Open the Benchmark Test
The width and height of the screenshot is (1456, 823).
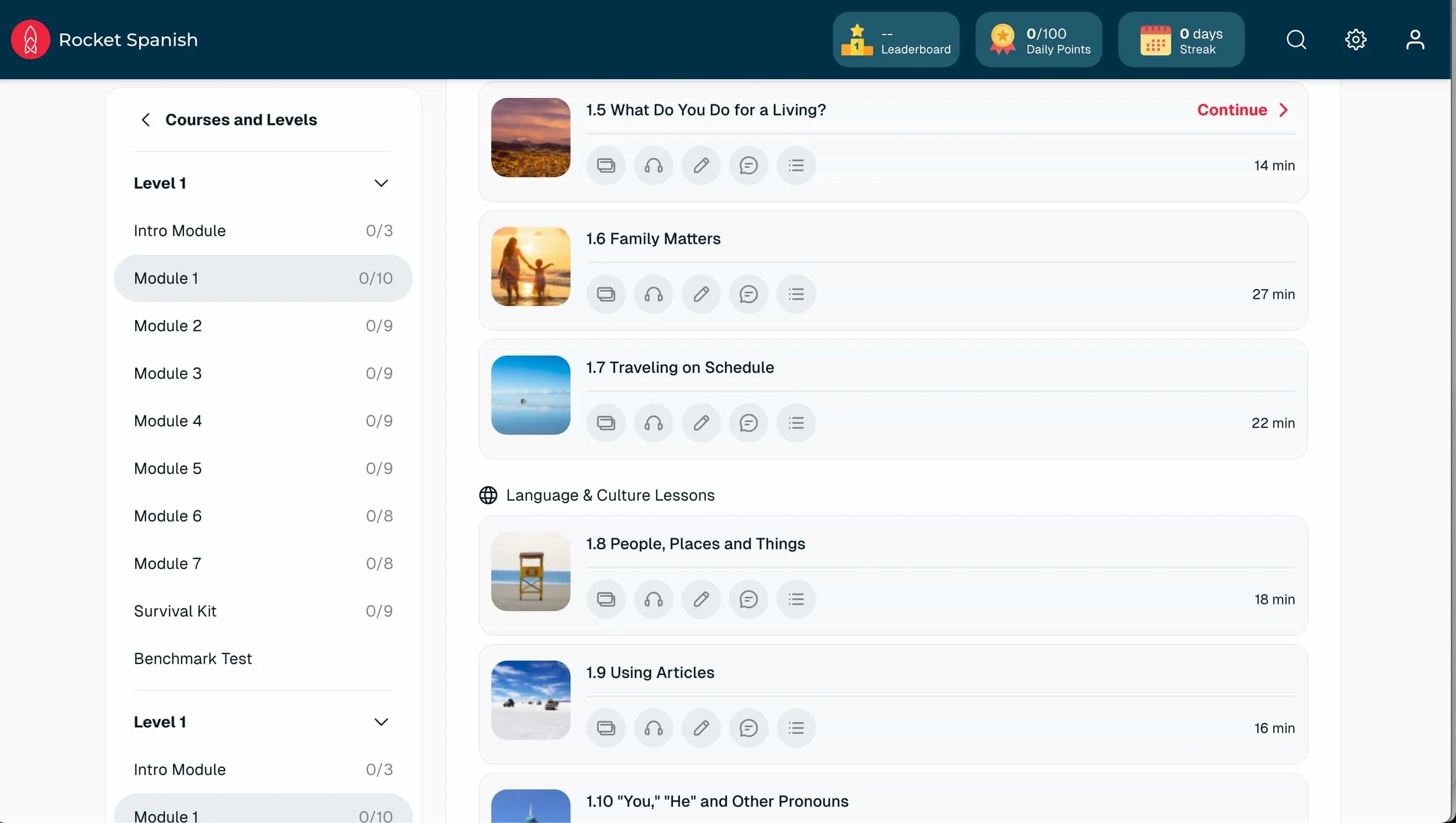point(193,658)
